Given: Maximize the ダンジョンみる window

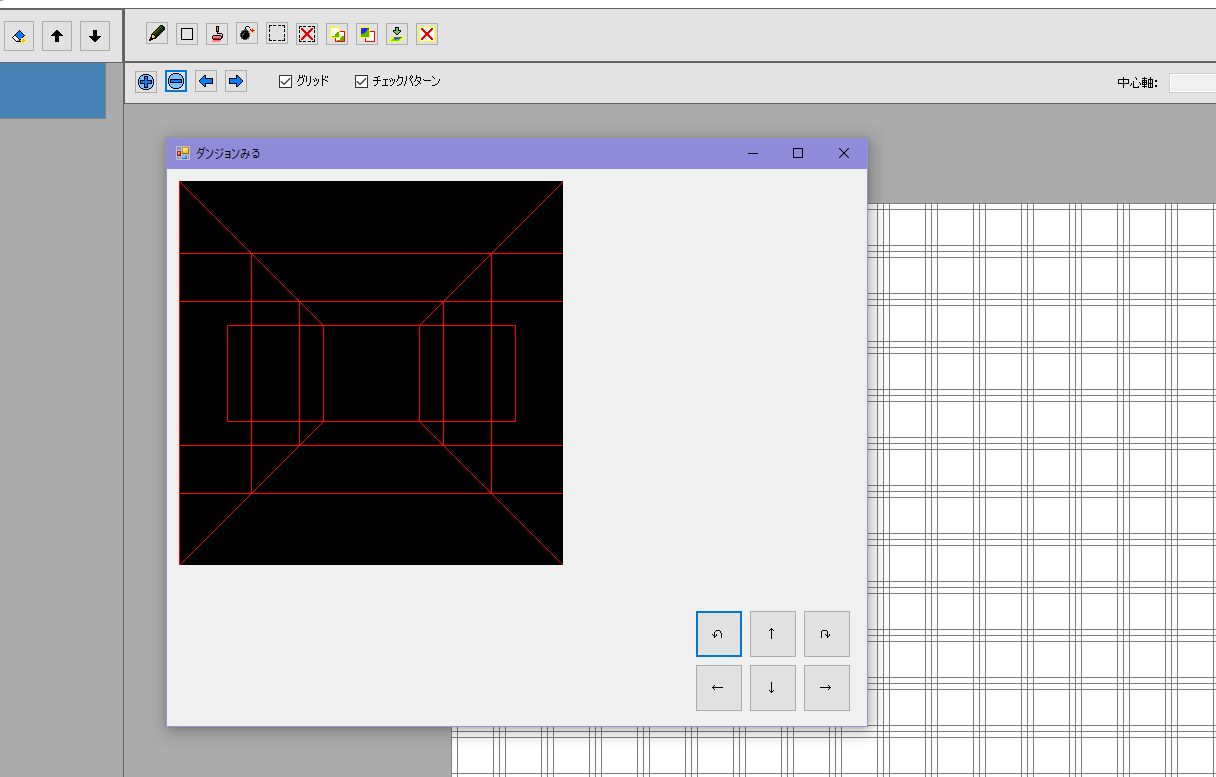Looking at the screenshot, I should (798, 153).
